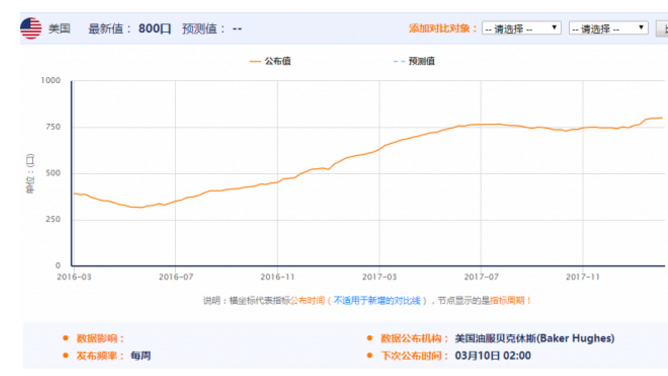Open the first 请选择 comparison dropdown
The width and height of the screenshot is (668, 376).
click(x=521, y=28)
